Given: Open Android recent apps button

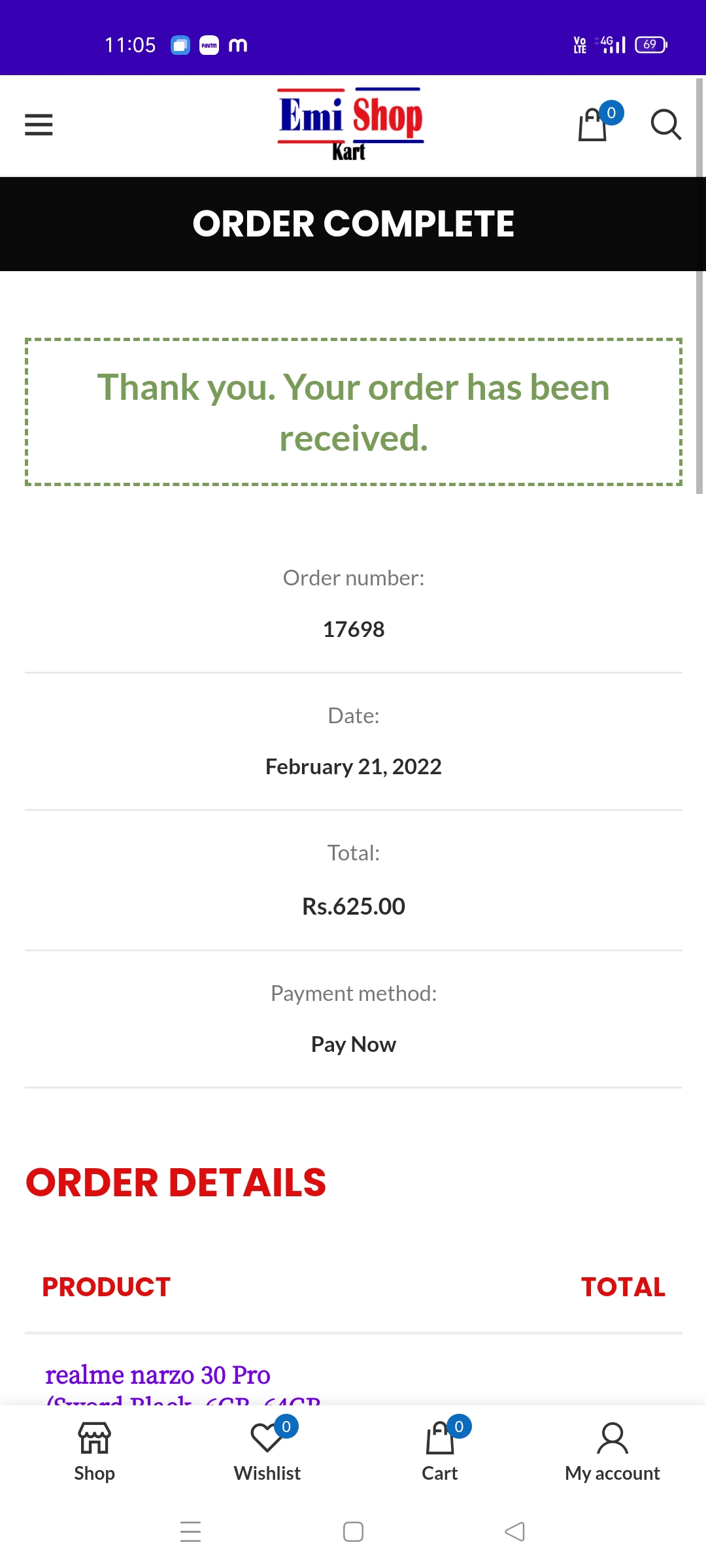Looking at the screenshot, I should click(x=190, y=1531).
